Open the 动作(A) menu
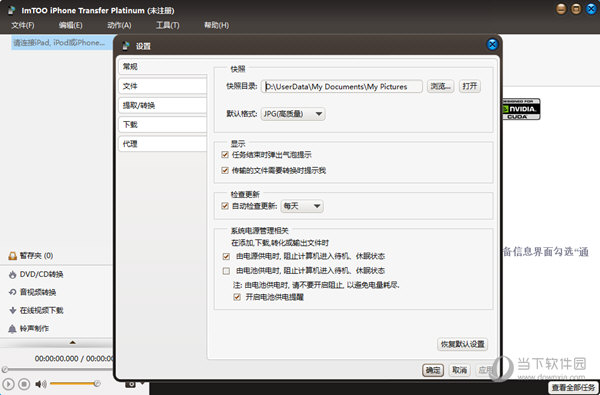This screenshot has height=395, width=600. pos(119,25)
